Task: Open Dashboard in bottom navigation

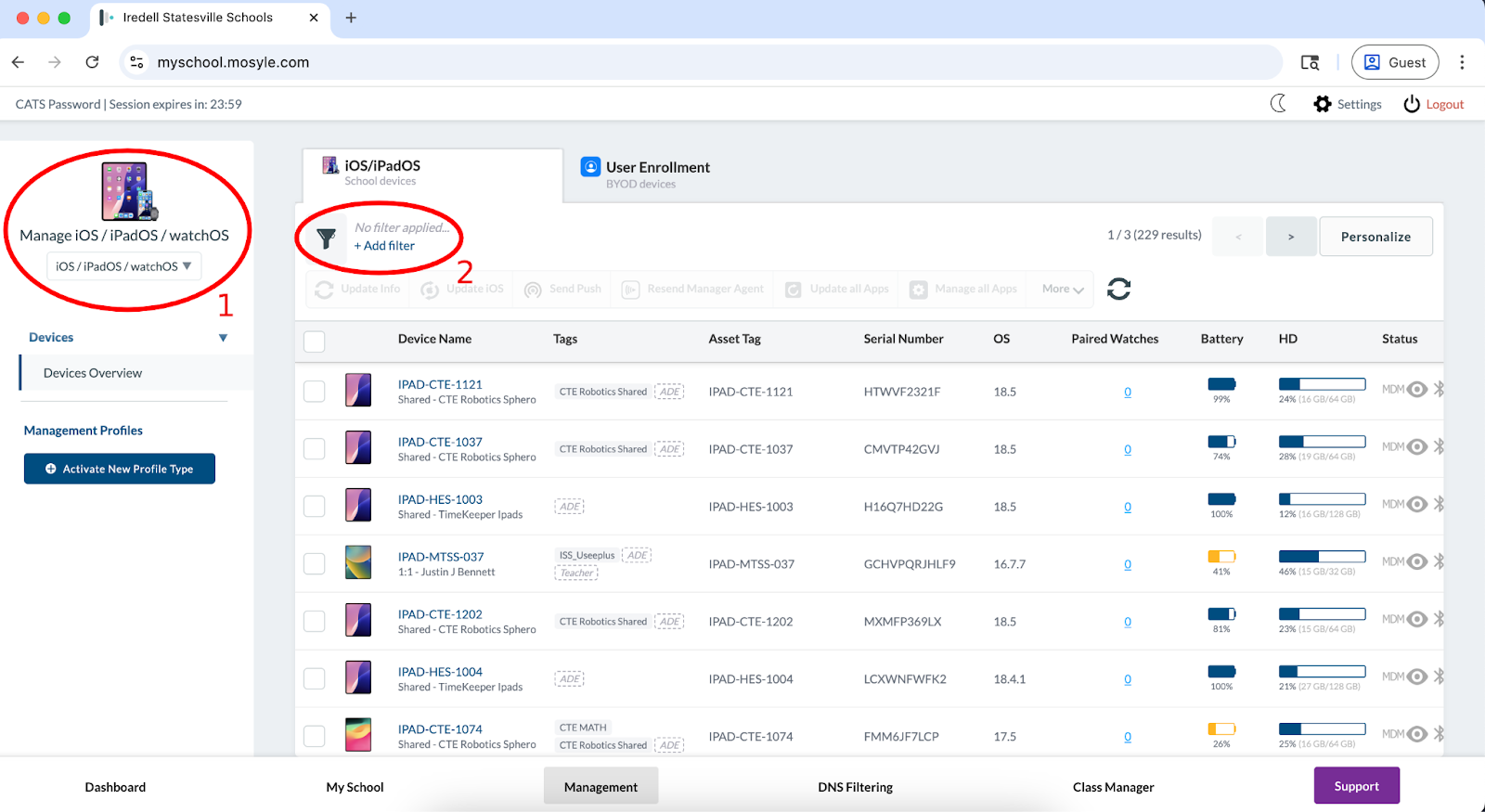Action: [x=115, y=787]
